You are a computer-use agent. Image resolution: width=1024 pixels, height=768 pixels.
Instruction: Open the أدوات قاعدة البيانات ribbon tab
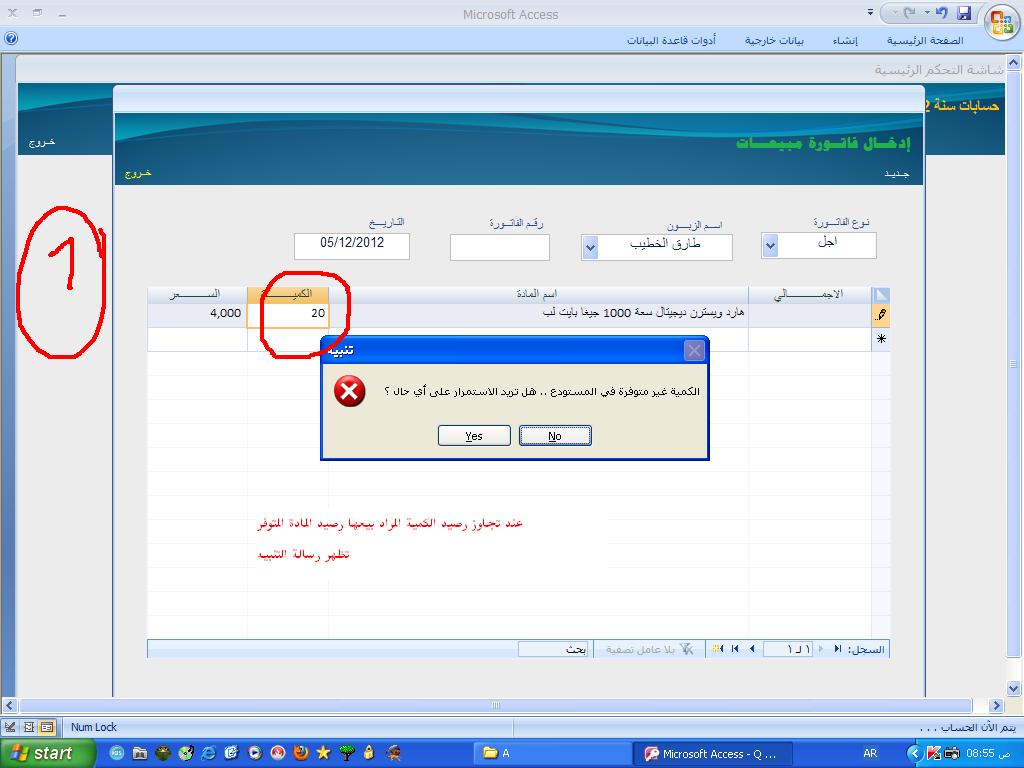[x=671, y=40]
